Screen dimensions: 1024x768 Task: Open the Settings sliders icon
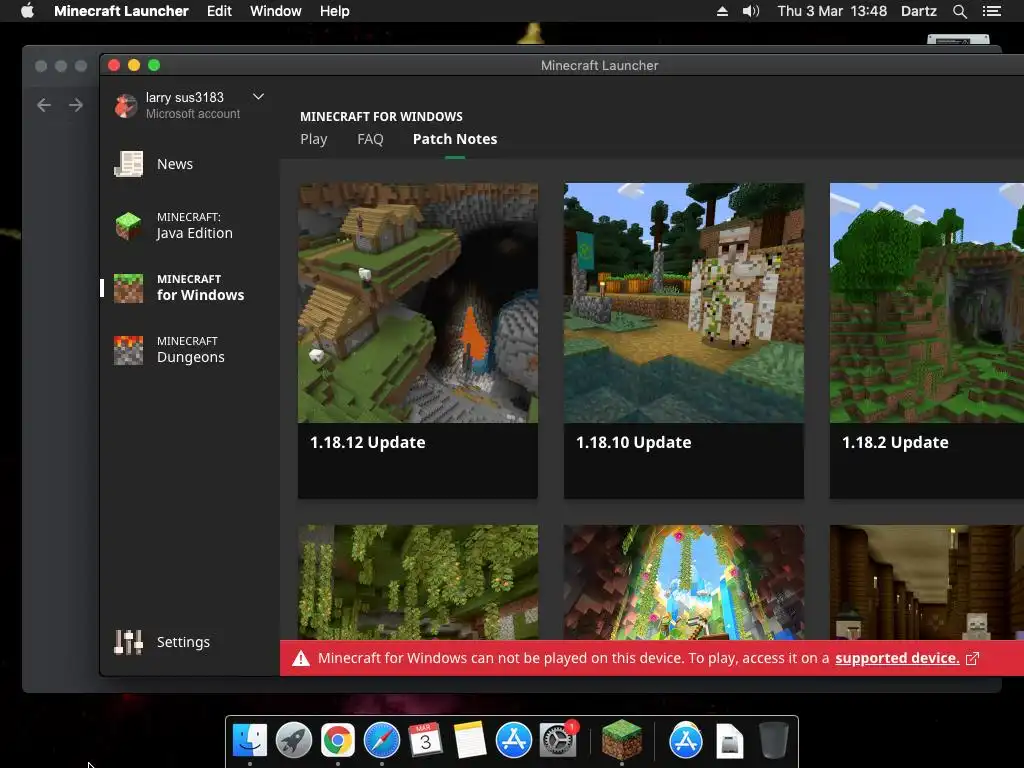129,642
